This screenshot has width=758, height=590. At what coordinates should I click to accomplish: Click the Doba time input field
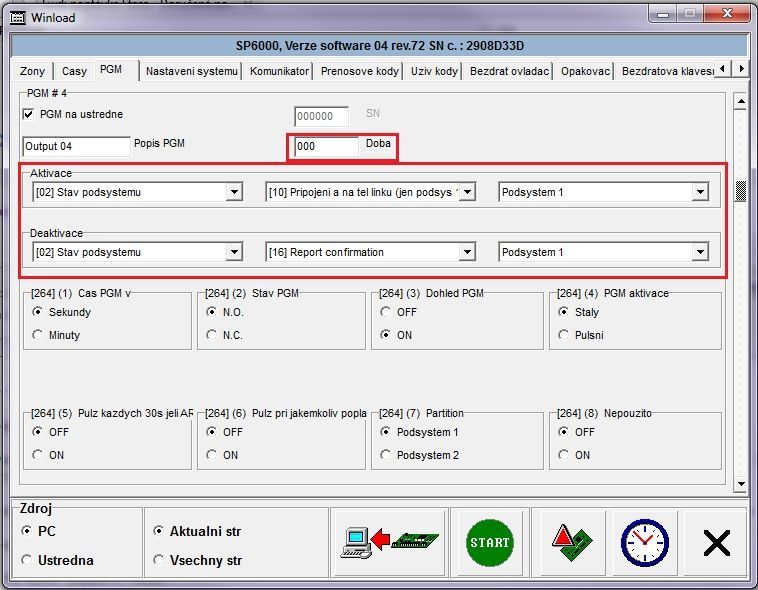[326, 146]
